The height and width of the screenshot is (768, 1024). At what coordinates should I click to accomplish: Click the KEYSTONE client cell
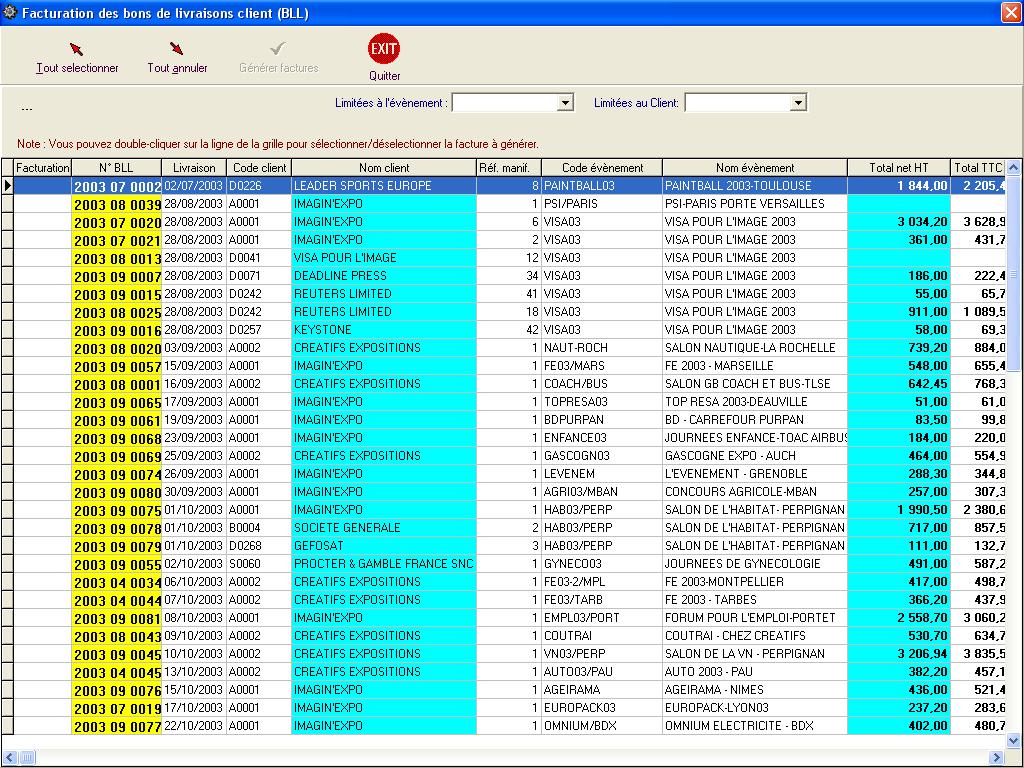pyautogui.click(x=384, y=330)
